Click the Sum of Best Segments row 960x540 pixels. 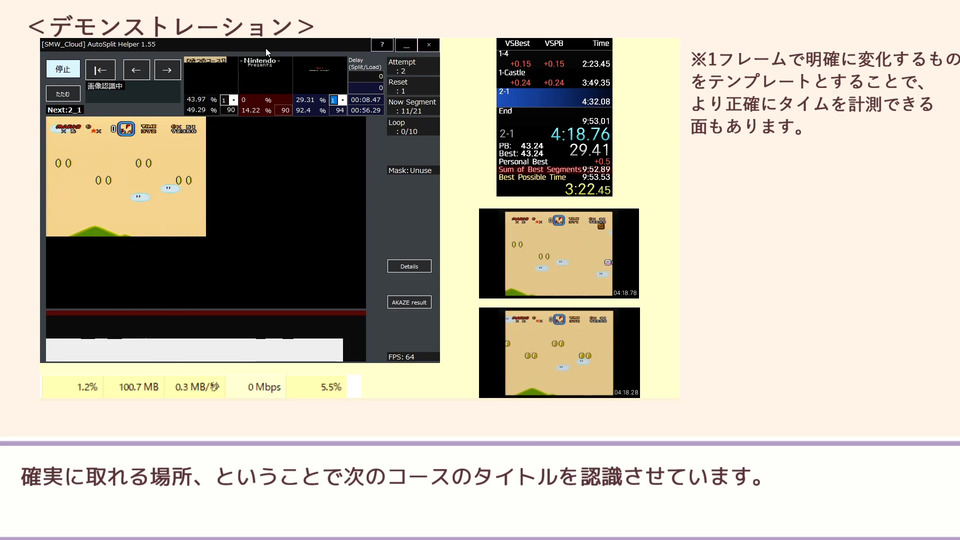pyautogui.click(x=554, y=170)
